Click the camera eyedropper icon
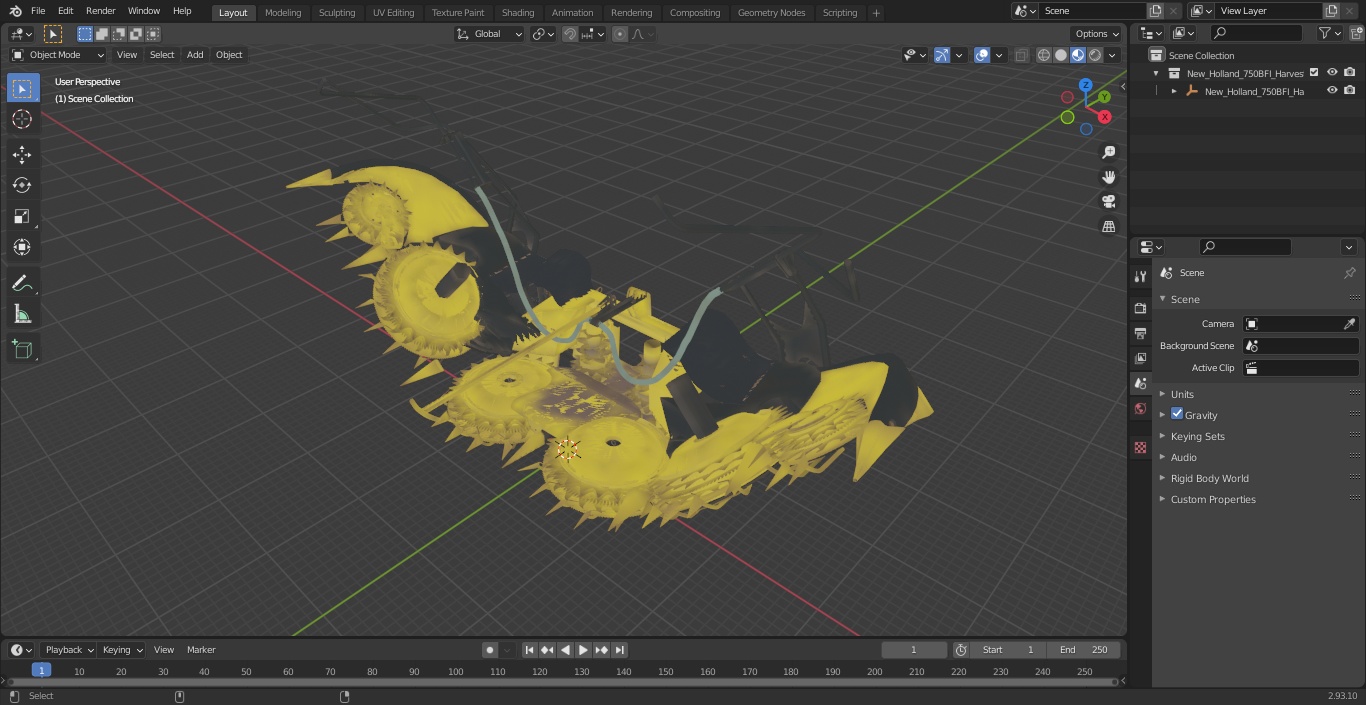Image resolution: width=1366 pixels, height=705 pixels. [x=1349, y=324]
